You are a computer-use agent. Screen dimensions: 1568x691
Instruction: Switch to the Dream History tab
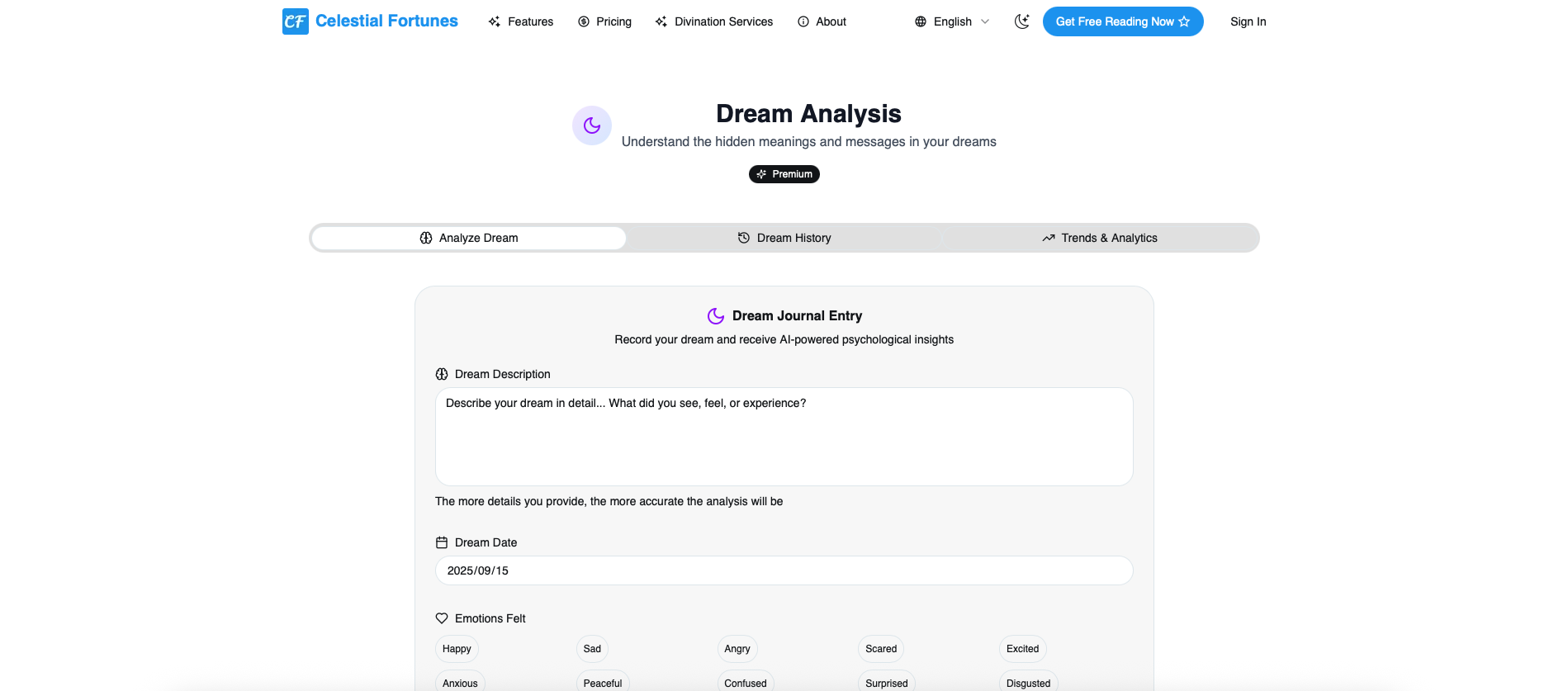coord(784,238)
